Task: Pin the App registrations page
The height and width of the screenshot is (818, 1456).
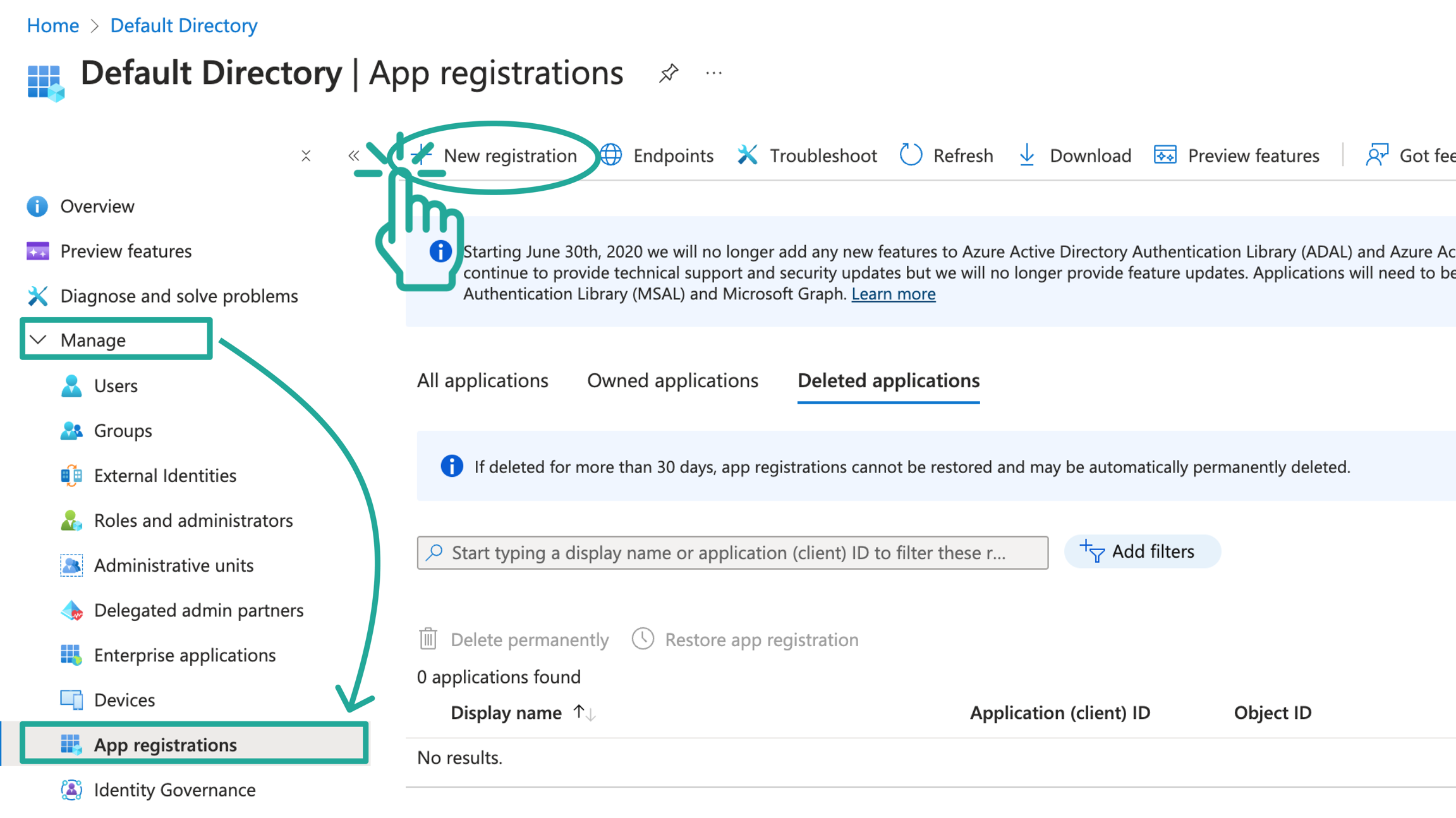Action: 669,73
